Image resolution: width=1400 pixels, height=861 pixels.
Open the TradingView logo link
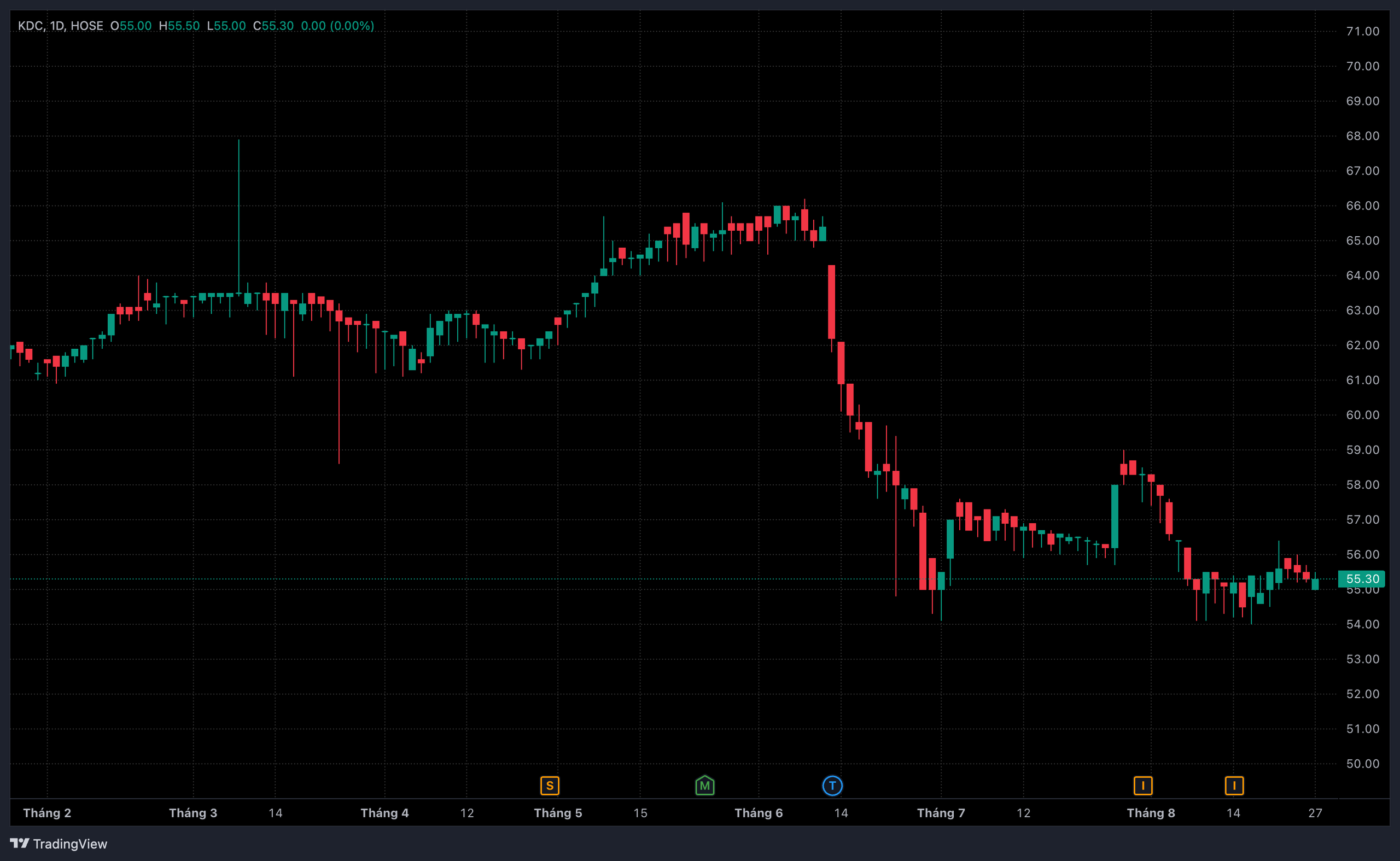coord(59,844)
